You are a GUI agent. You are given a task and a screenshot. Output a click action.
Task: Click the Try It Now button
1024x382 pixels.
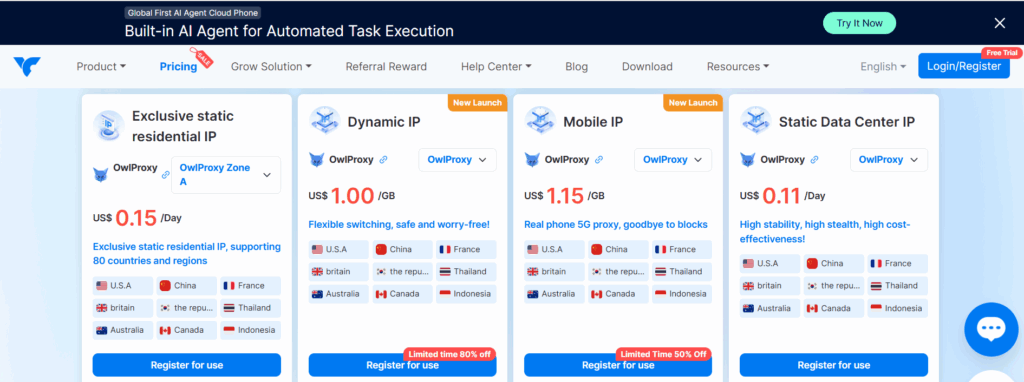click(x=859, y=23)
